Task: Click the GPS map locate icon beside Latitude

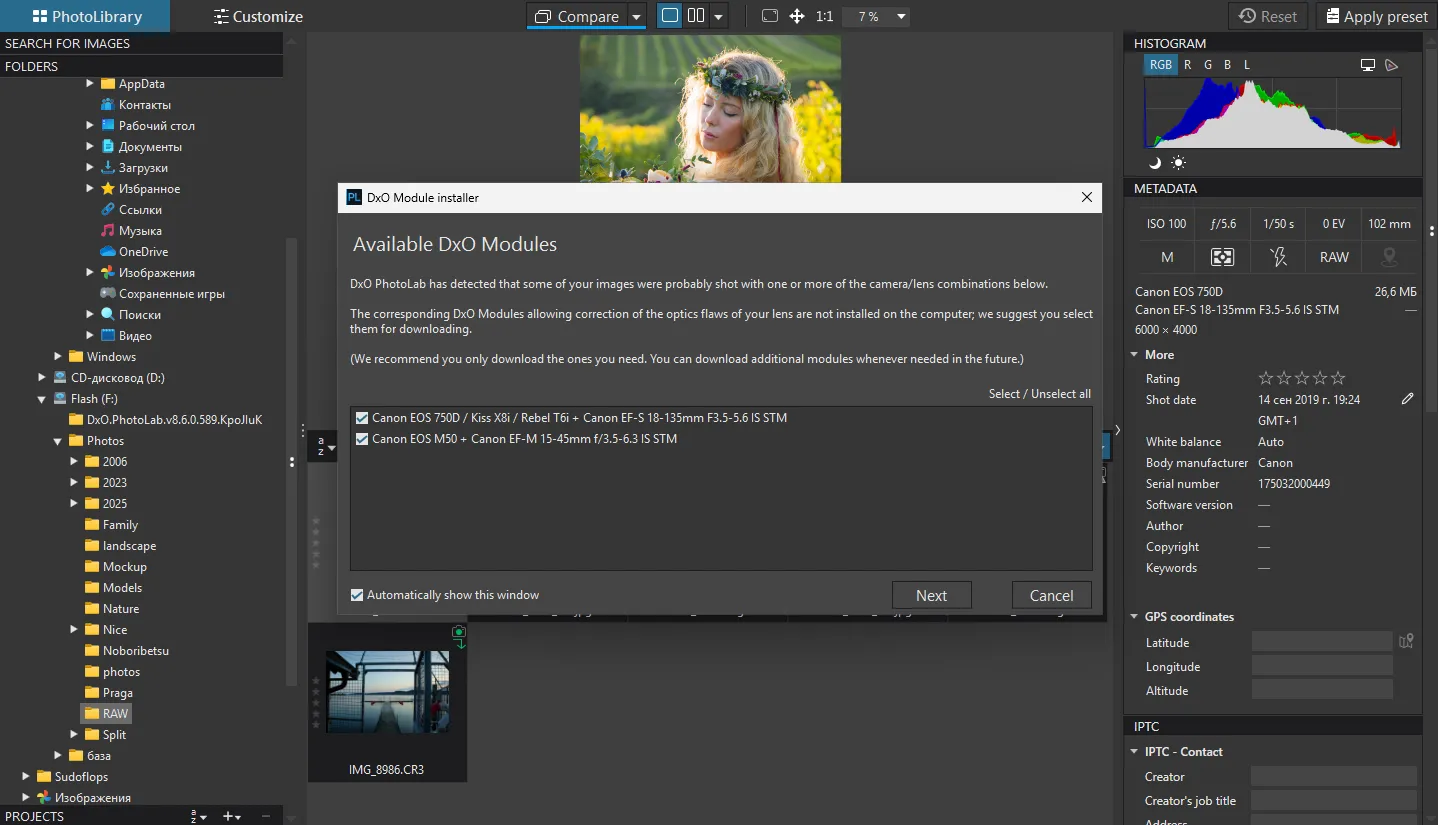Action: coord(1406,641)
